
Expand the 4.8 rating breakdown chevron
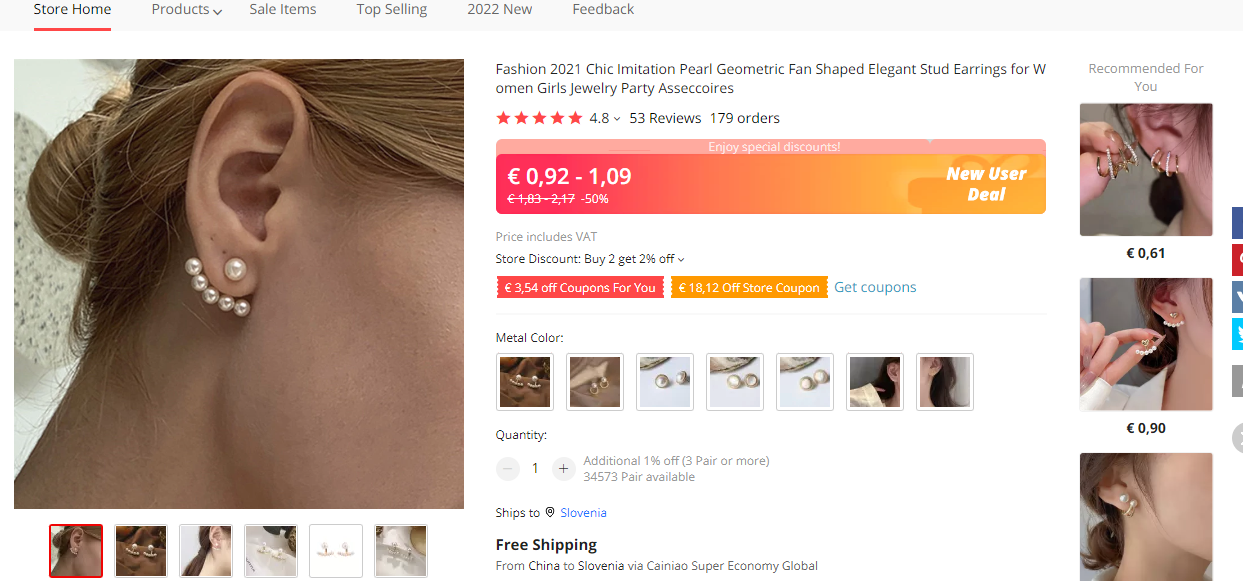tap(617, 119)
